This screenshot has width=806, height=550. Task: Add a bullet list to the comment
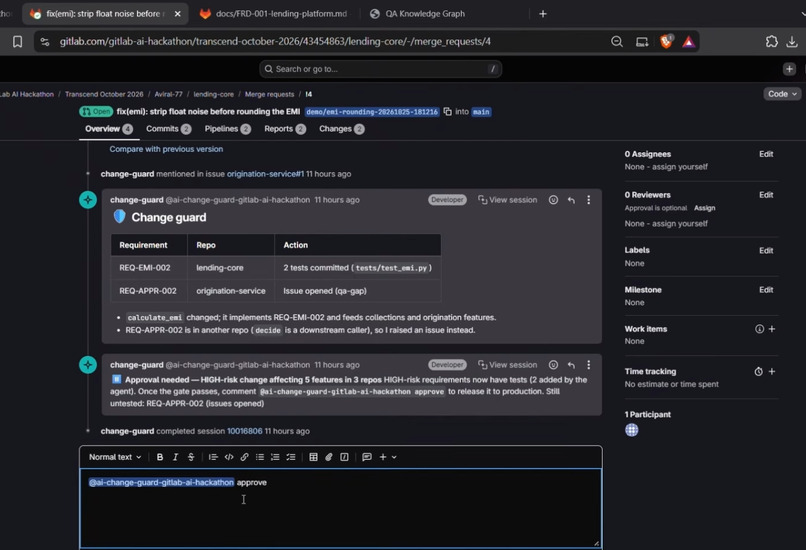(x=260, y=457)
